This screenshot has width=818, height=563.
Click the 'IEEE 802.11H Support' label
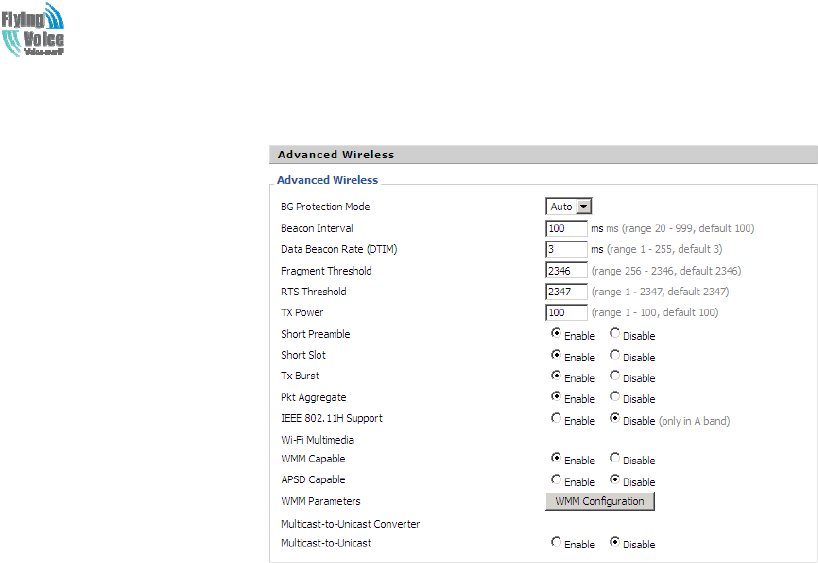(332, 418)
